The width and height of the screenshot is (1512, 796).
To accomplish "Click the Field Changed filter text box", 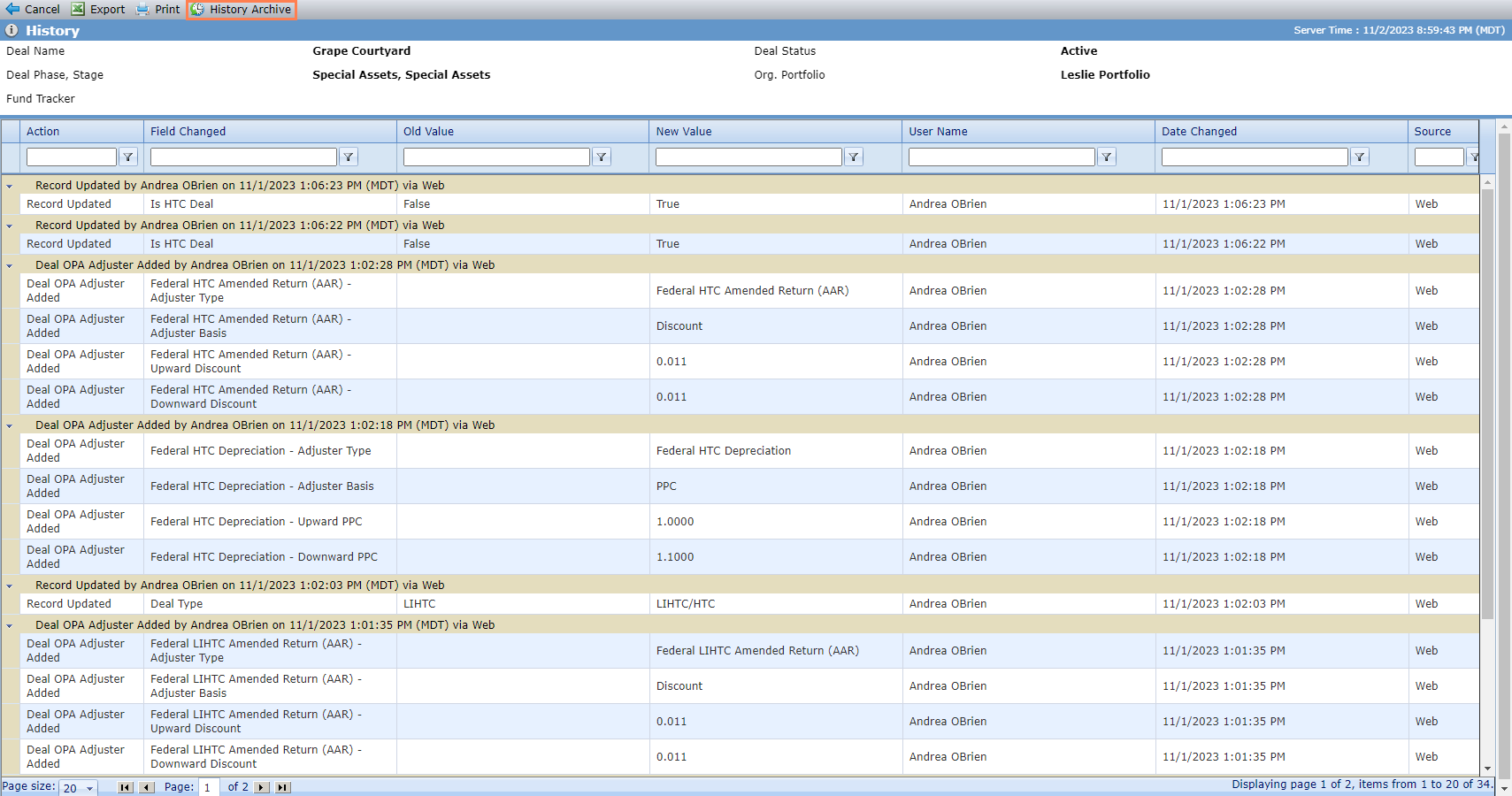I will [243, 157].
